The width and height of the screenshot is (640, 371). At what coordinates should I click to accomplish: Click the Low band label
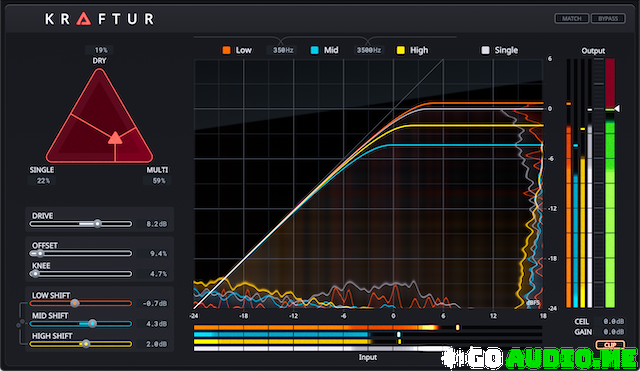click(x=244, y=50)
